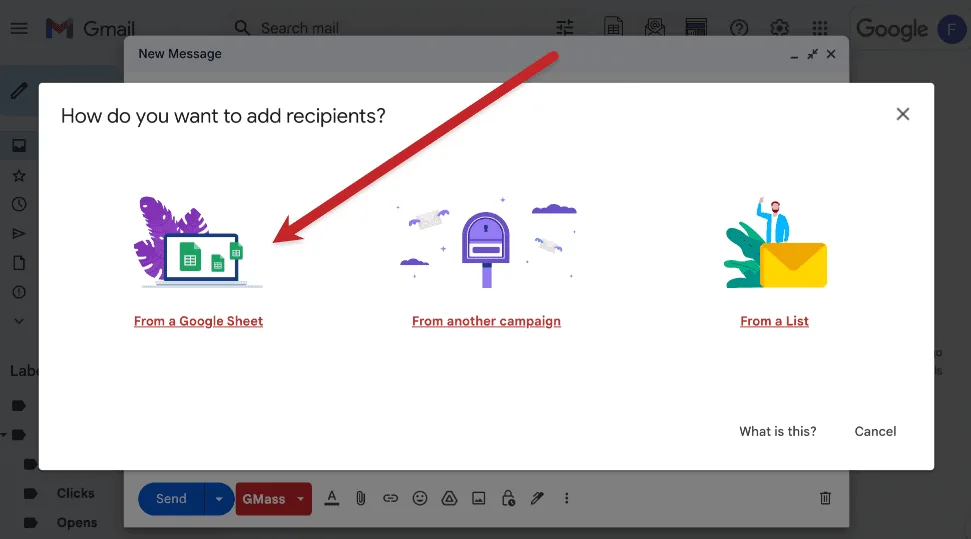This screenshot has width=971, height=539.
Task: Expand the GMass settings dropdown arrow
Action: 300,498
